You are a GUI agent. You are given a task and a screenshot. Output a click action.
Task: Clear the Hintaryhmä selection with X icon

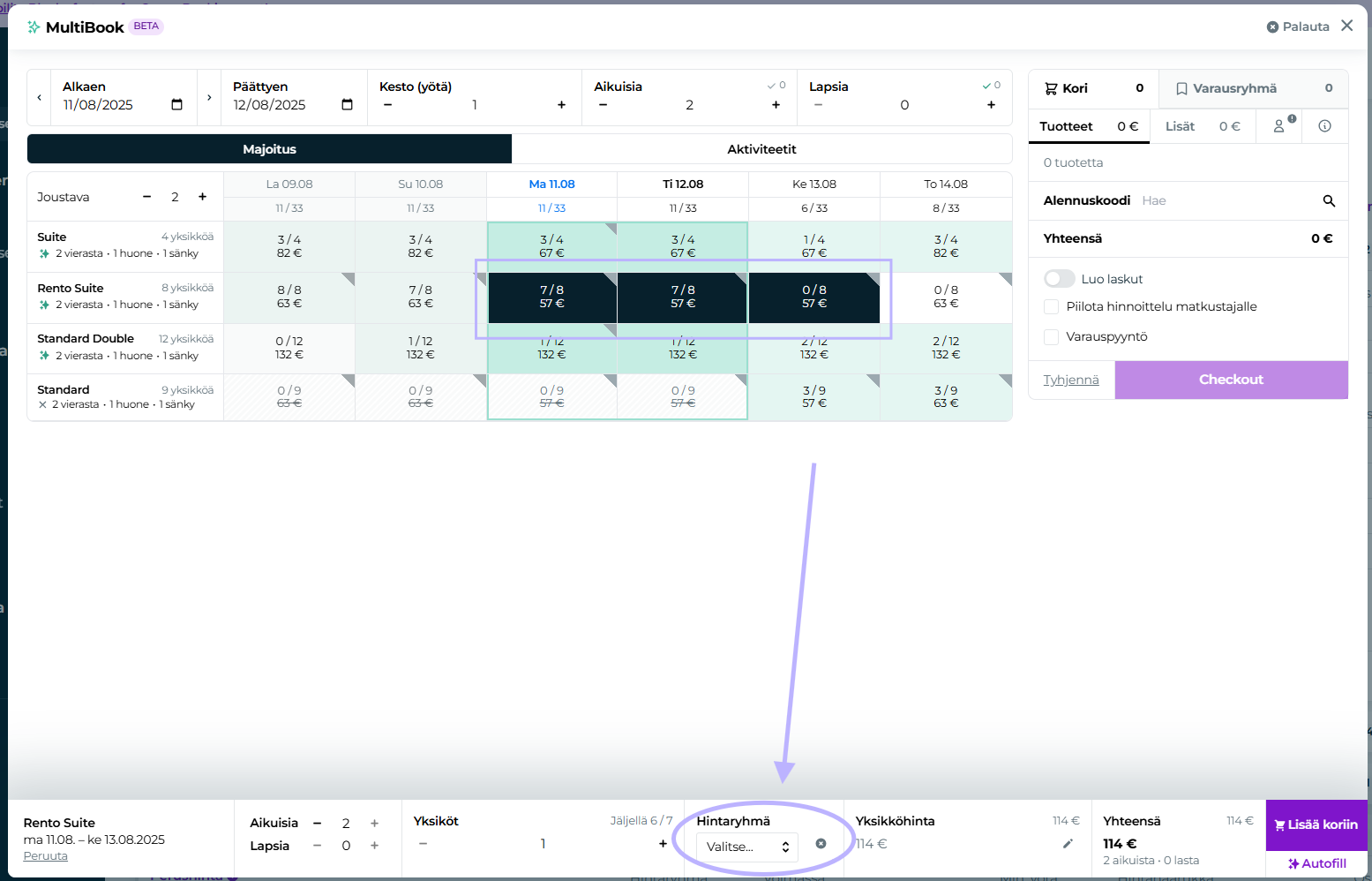[x=821, y=844]
